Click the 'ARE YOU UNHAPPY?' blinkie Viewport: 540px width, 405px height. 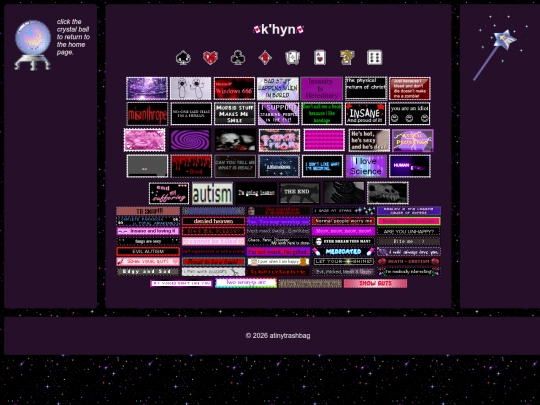(408, 231)
